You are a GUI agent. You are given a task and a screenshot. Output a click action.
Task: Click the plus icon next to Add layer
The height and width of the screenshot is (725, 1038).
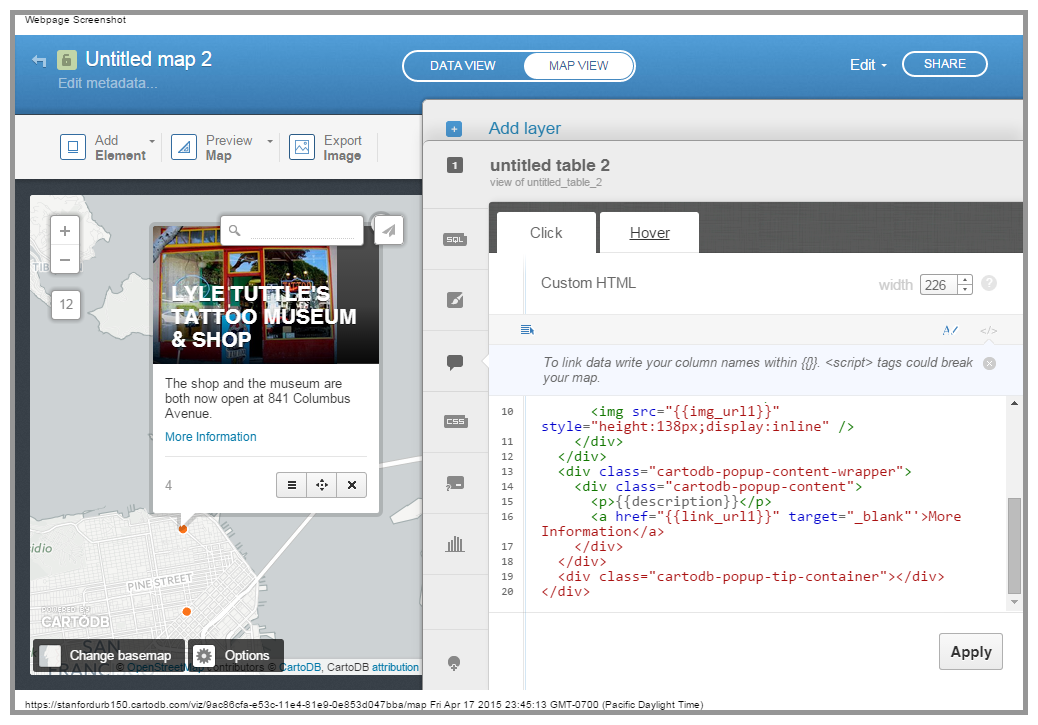[x=454, y=129]
